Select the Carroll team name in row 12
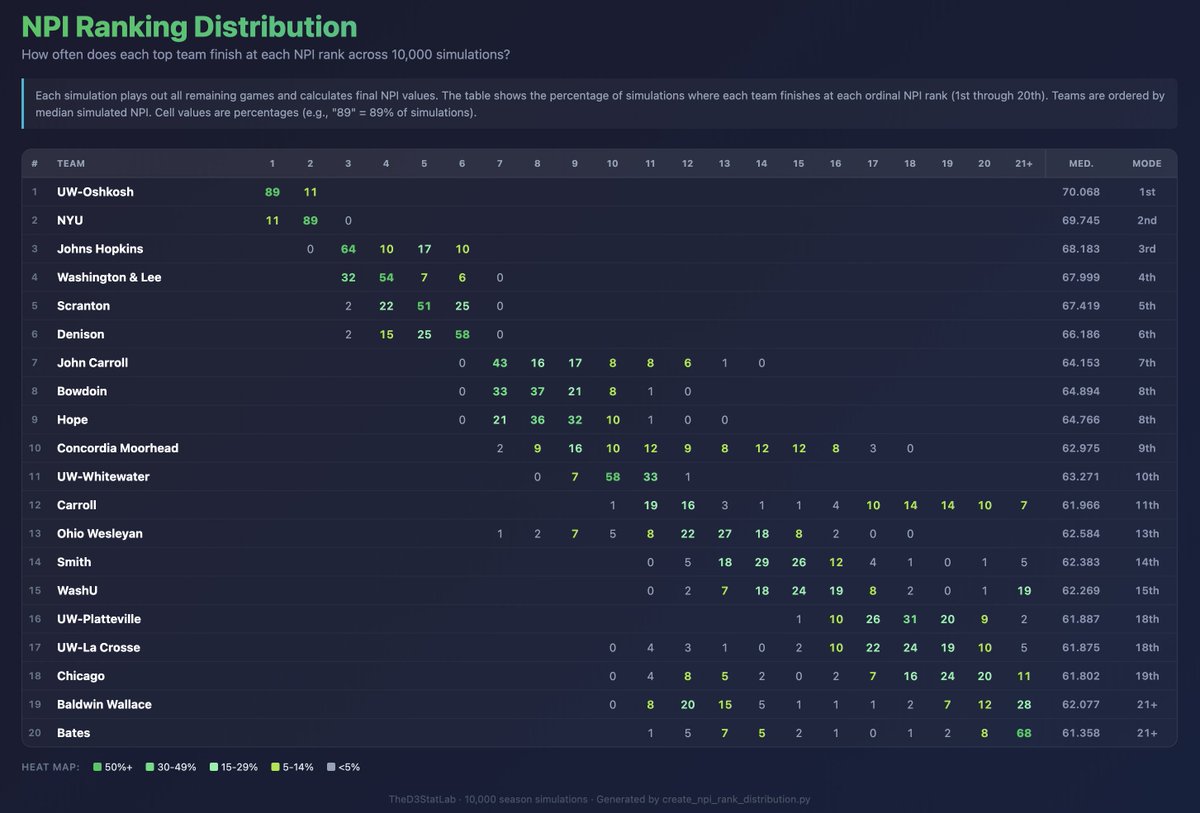This screenshot has height=813, width=1200. coord(77,505)
